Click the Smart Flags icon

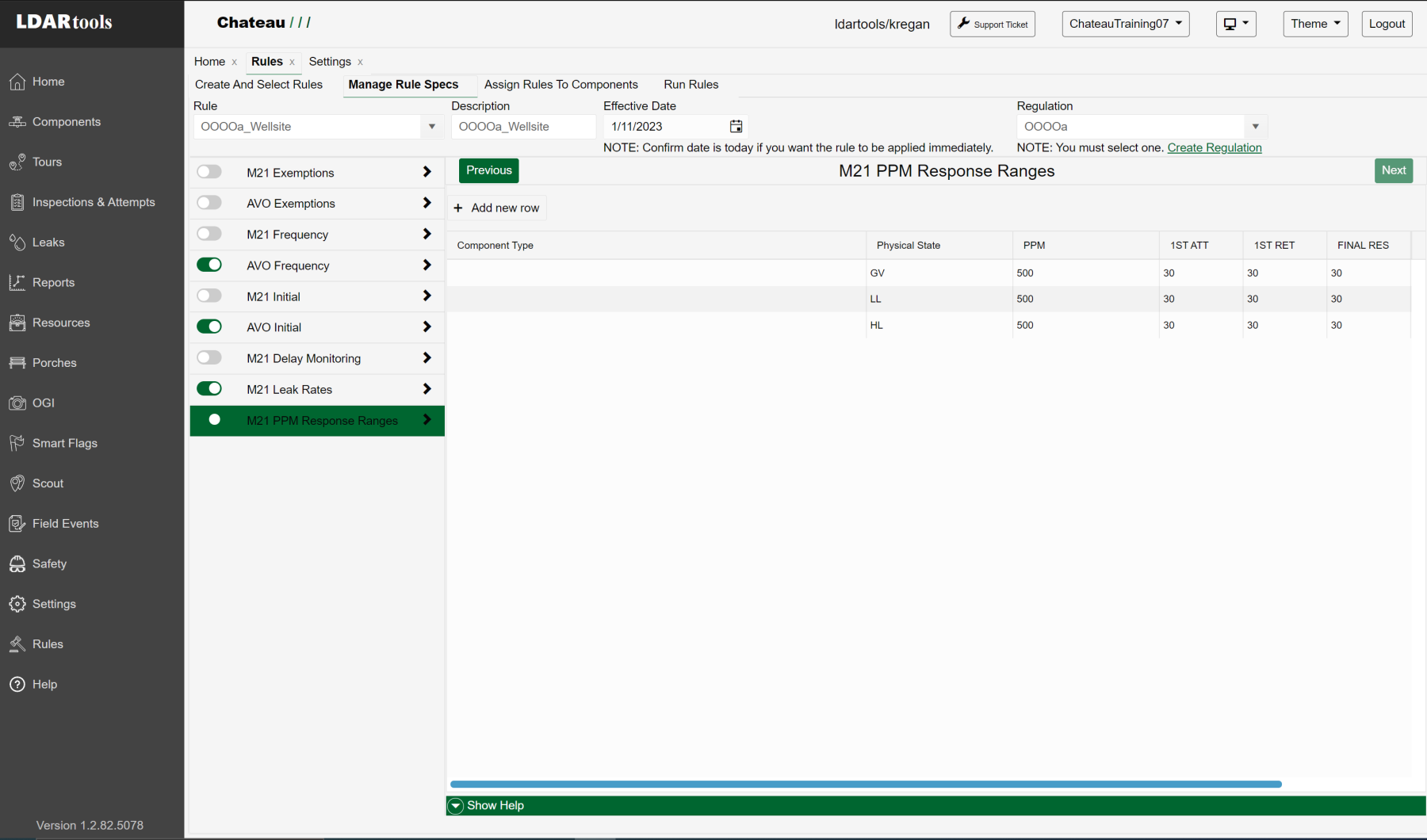pyautogui.click(x=17, y=443)
